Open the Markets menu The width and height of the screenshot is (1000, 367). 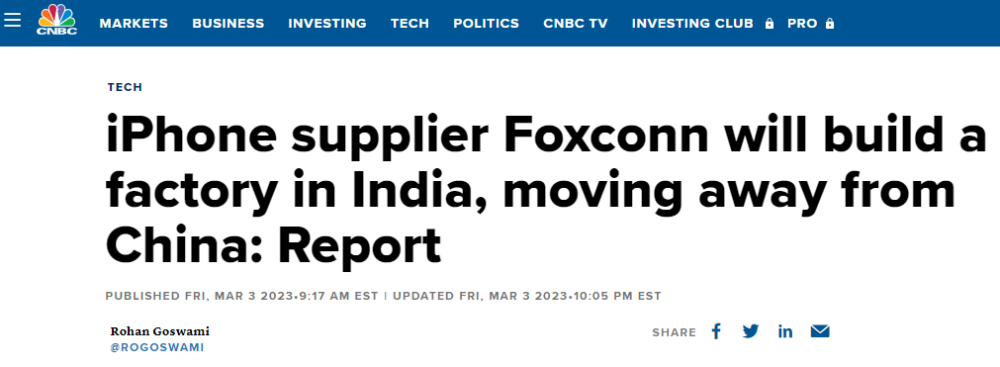[x=134, y=24]
